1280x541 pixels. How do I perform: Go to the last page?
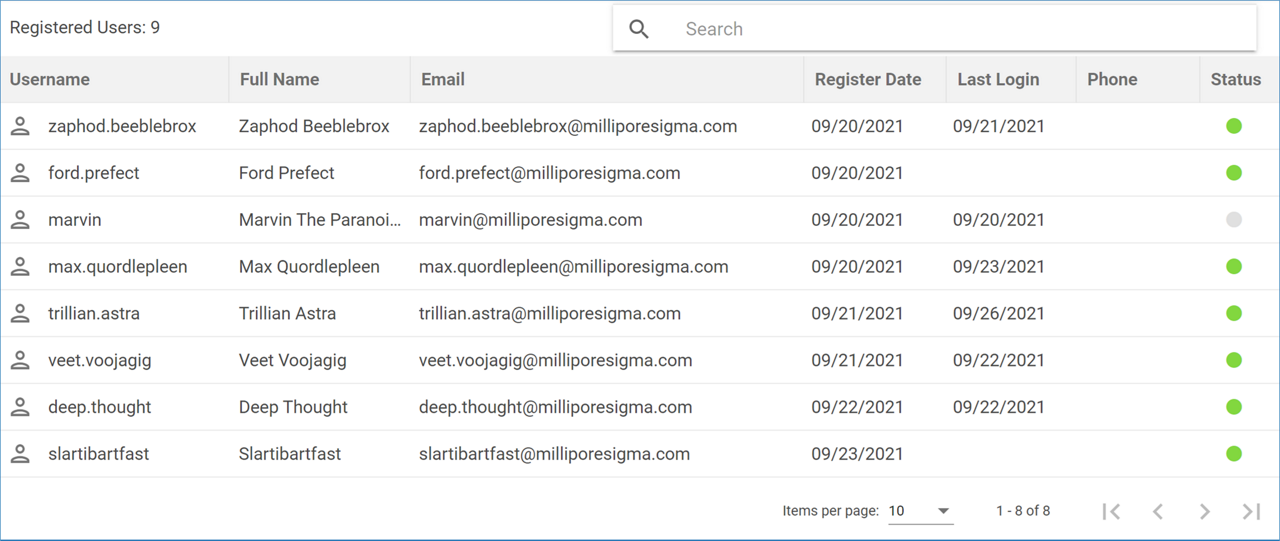coord(1251,511)
